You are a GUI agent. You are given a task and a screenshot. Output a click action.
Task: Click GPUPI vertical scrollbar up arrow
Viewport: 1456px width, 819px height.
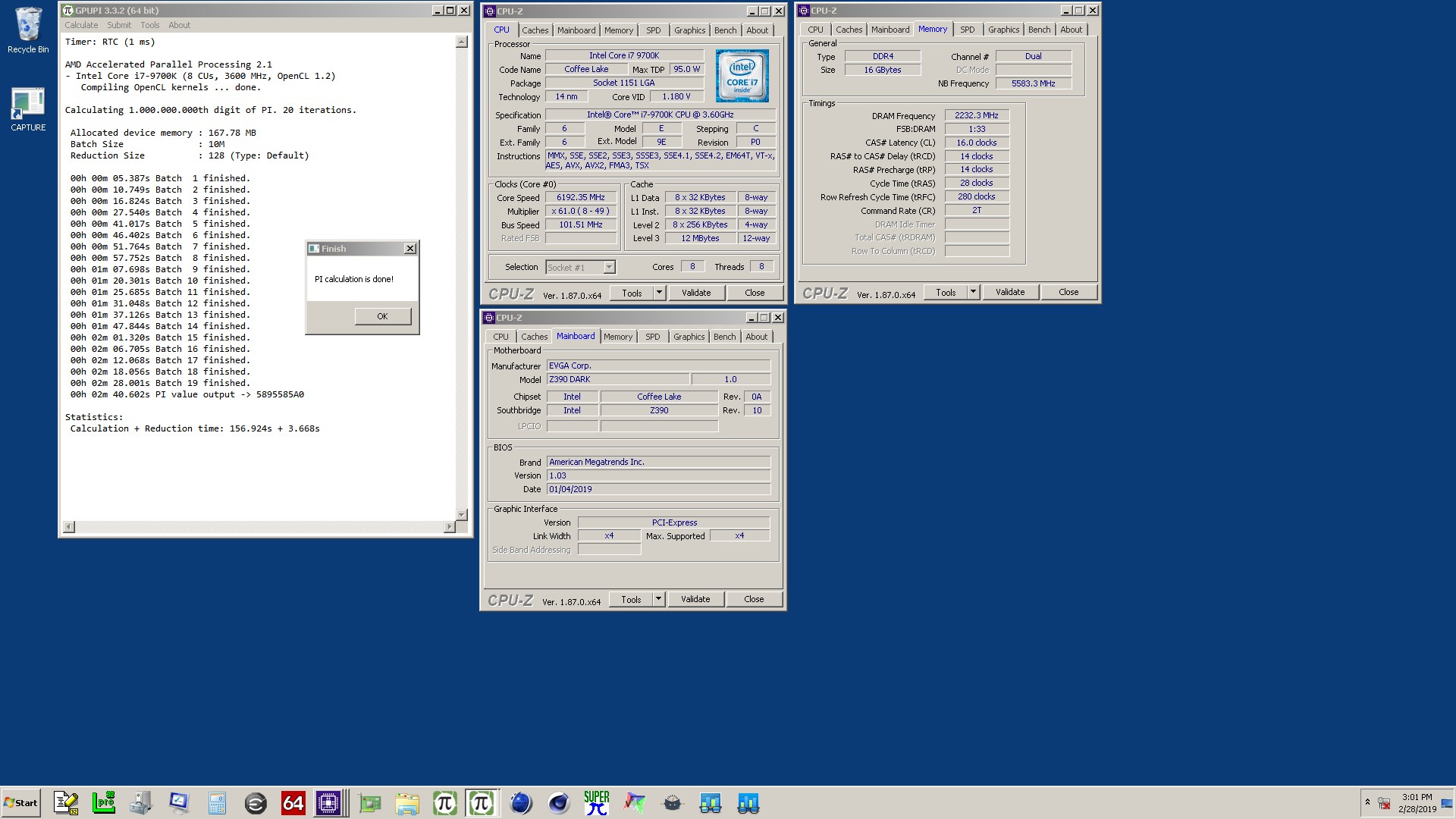pyautogui.click(x=462, y=42)
